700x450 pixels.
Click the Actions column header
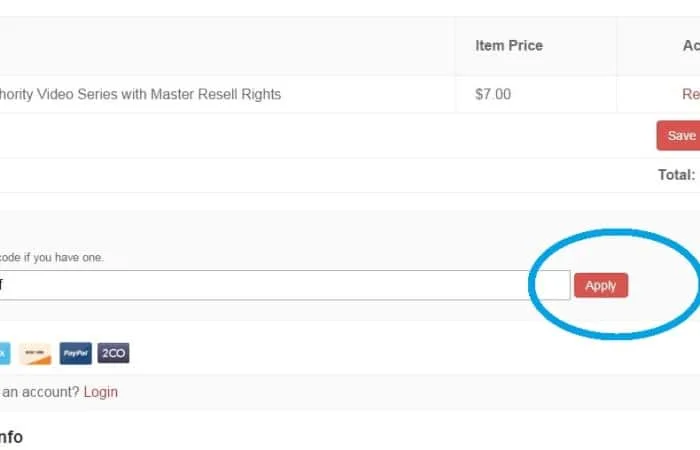(x=691, y=46)
